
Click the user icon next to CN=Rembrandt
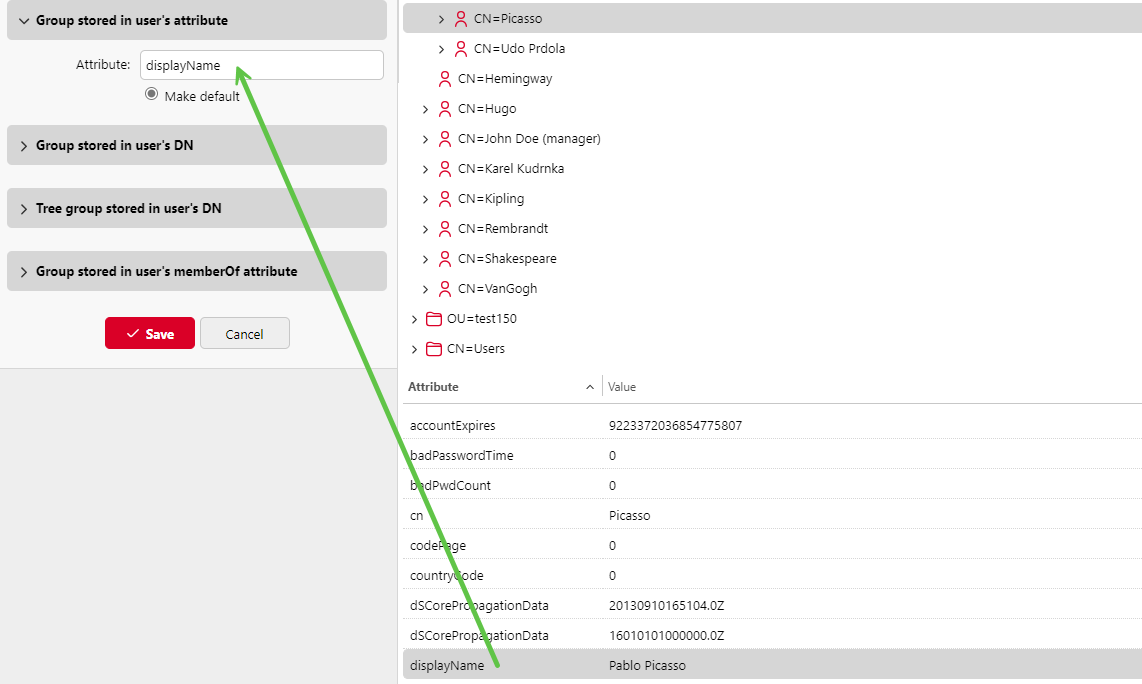pos(445,229)
